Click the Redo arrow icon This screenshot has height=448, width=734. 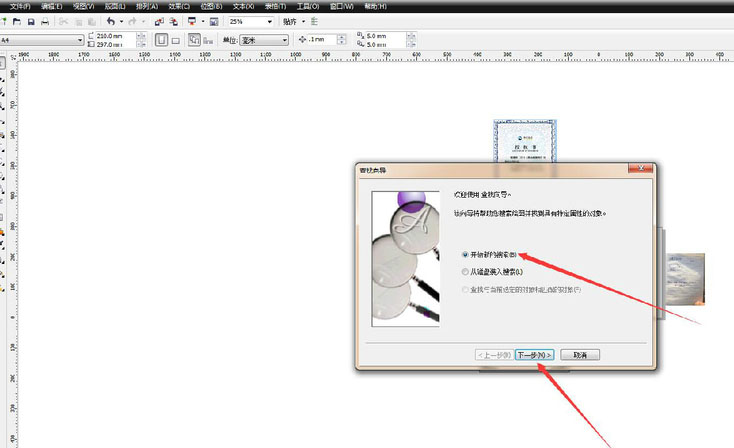click(x=132, y=22)
